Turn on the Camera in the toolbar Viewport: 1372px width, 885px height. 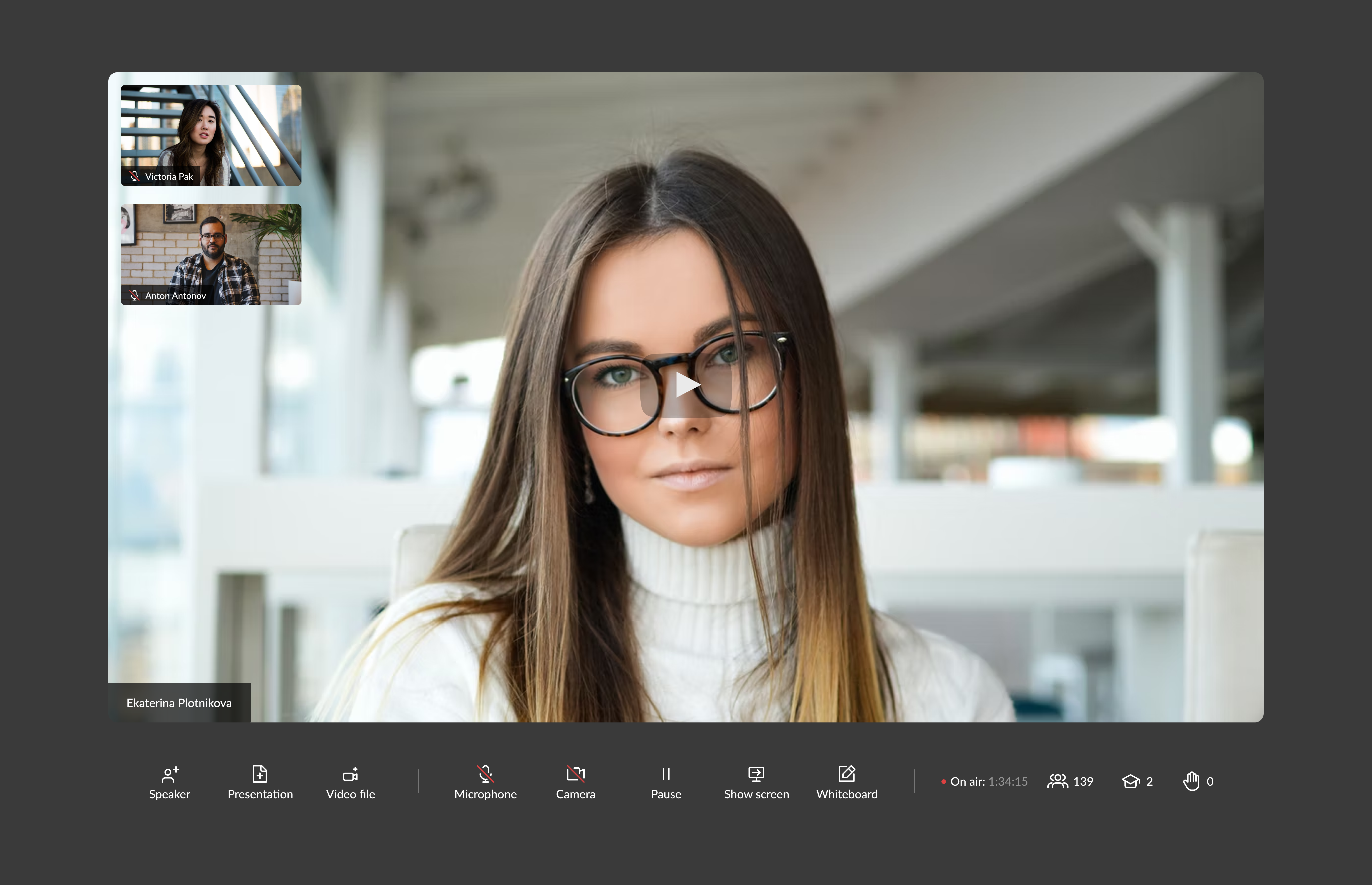575,782
